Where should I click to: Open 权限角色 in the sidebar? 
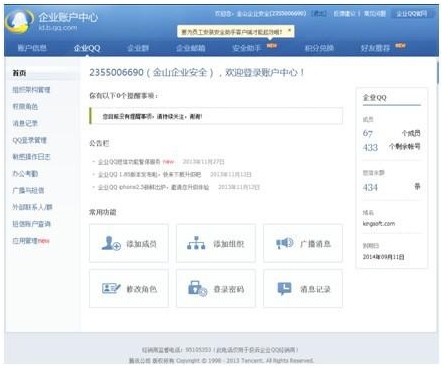click(x=25, y=106)
